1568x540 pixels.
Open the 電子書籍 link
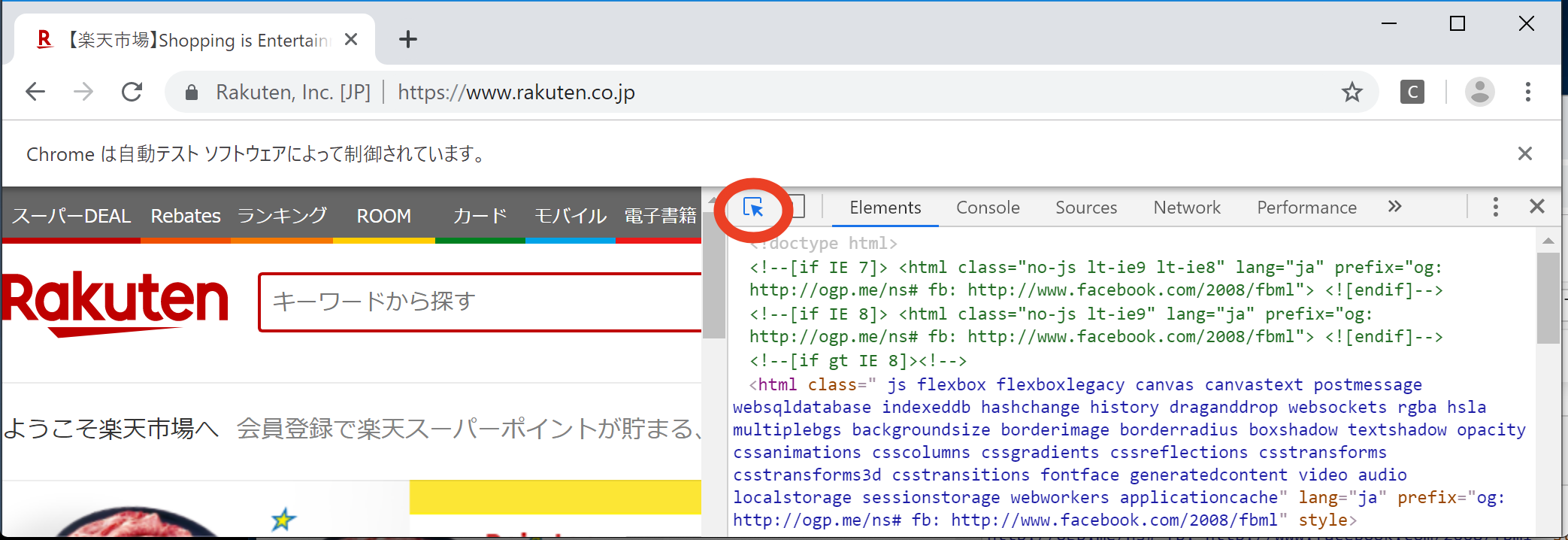661,217
